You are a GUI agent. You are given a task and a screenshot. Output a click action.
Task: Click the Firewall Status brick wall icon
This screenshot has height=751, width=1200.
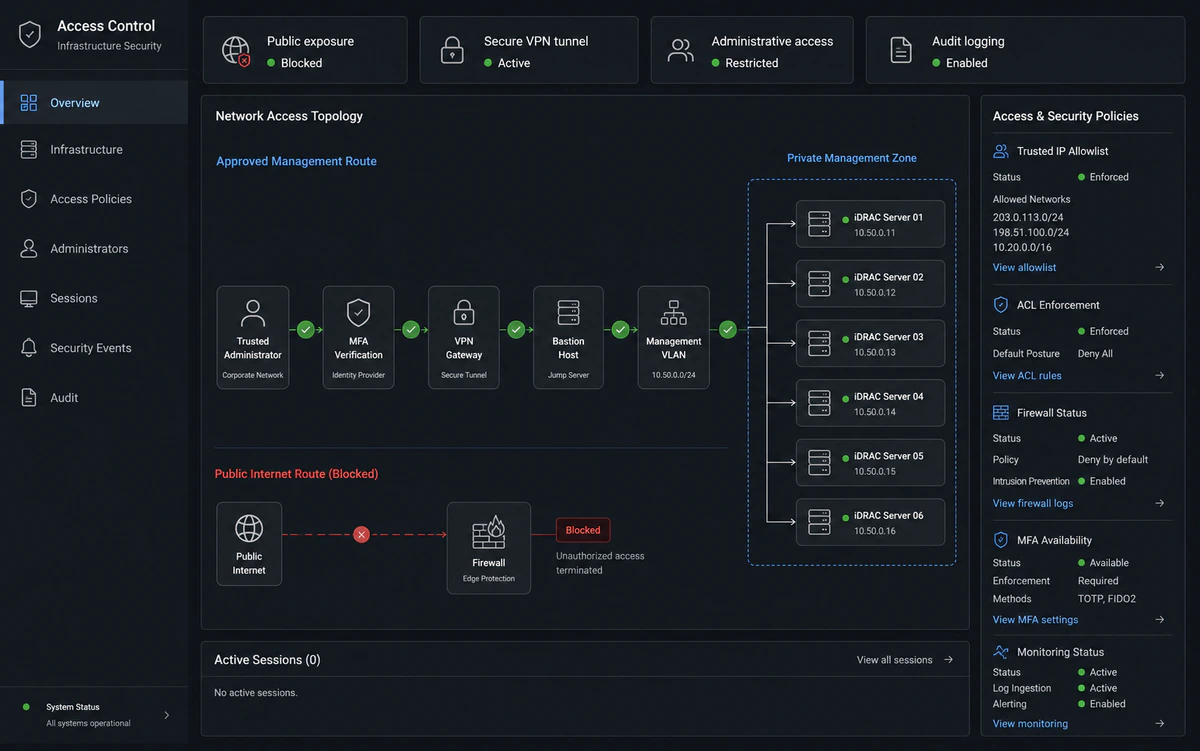click(1001, 412)
